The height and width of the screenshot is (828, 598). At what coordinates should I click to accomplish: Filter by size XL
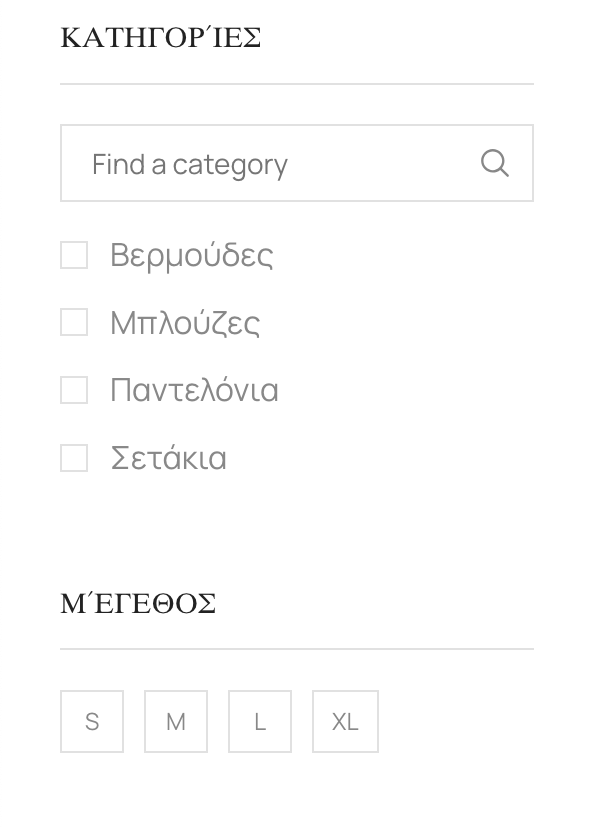click(345, 721)
